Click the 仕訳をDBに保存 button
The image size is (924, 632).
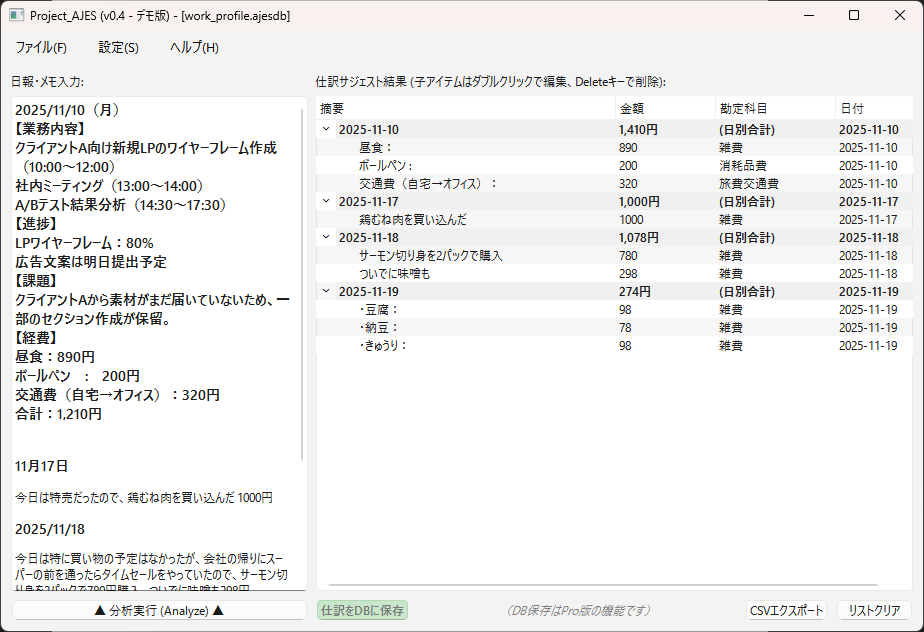coord(362,611)
